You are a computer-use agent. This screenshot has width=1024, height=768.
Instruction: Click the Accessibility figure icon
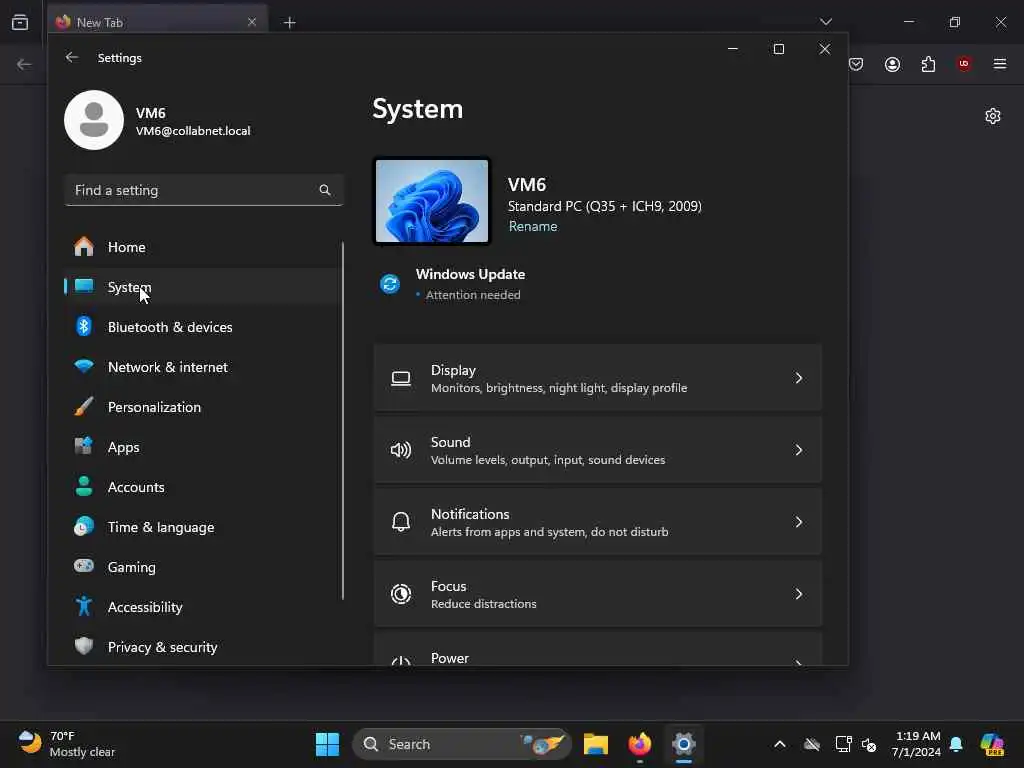tap(84, 606)
